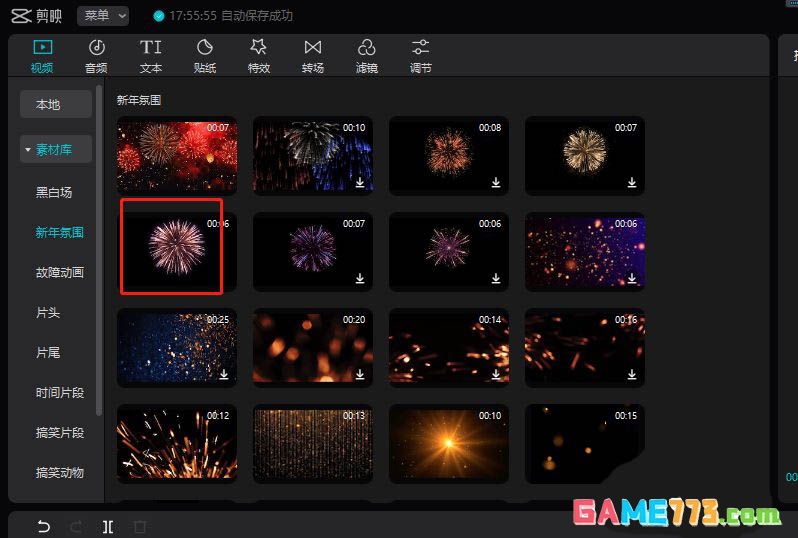The image size is (798, 538).
Task: Click the undo arrow in timeline toolbar
Action: tap(43, 527)
